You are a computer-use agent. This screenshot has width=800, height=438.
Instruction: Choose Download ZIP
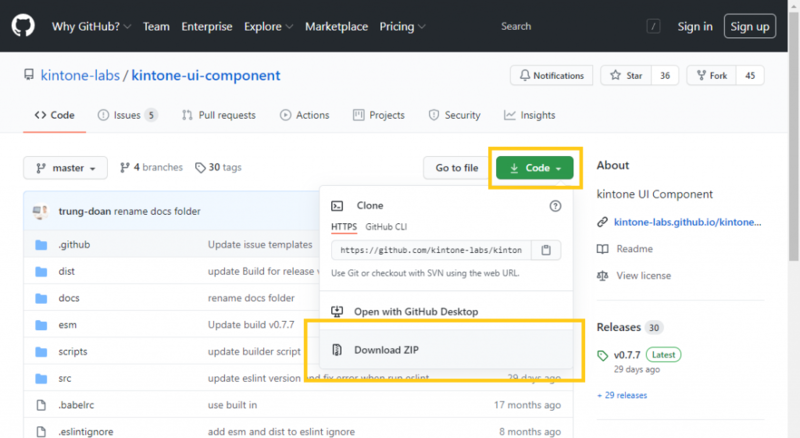pyautogui.click(x=445, y=350)
